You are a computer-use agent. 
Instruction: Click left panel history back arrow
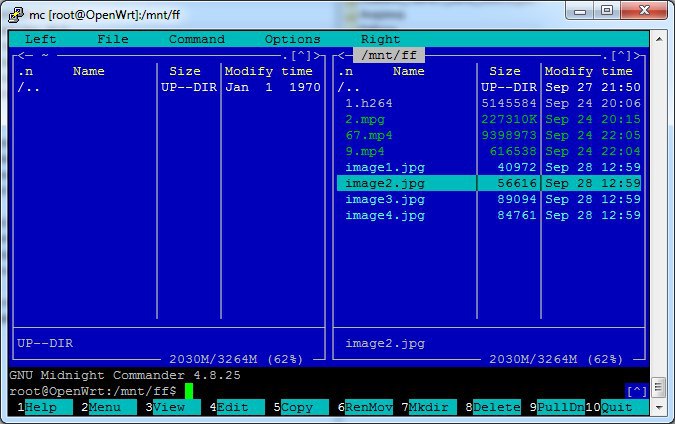[x=22, y=56]
